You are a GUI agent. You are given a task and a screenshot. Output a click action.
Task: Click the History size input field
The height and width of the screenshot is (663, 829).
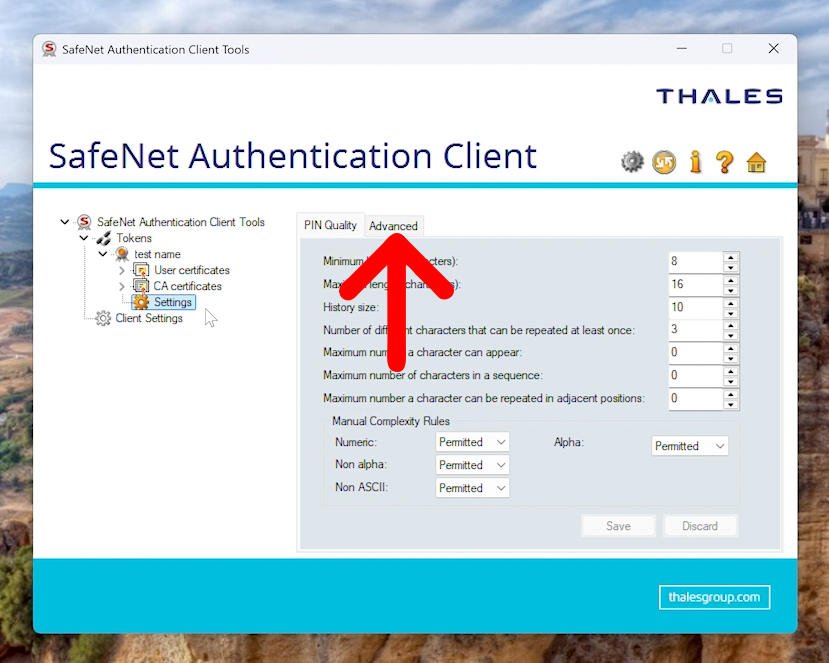pyautogui.click(x=694, y=307)
